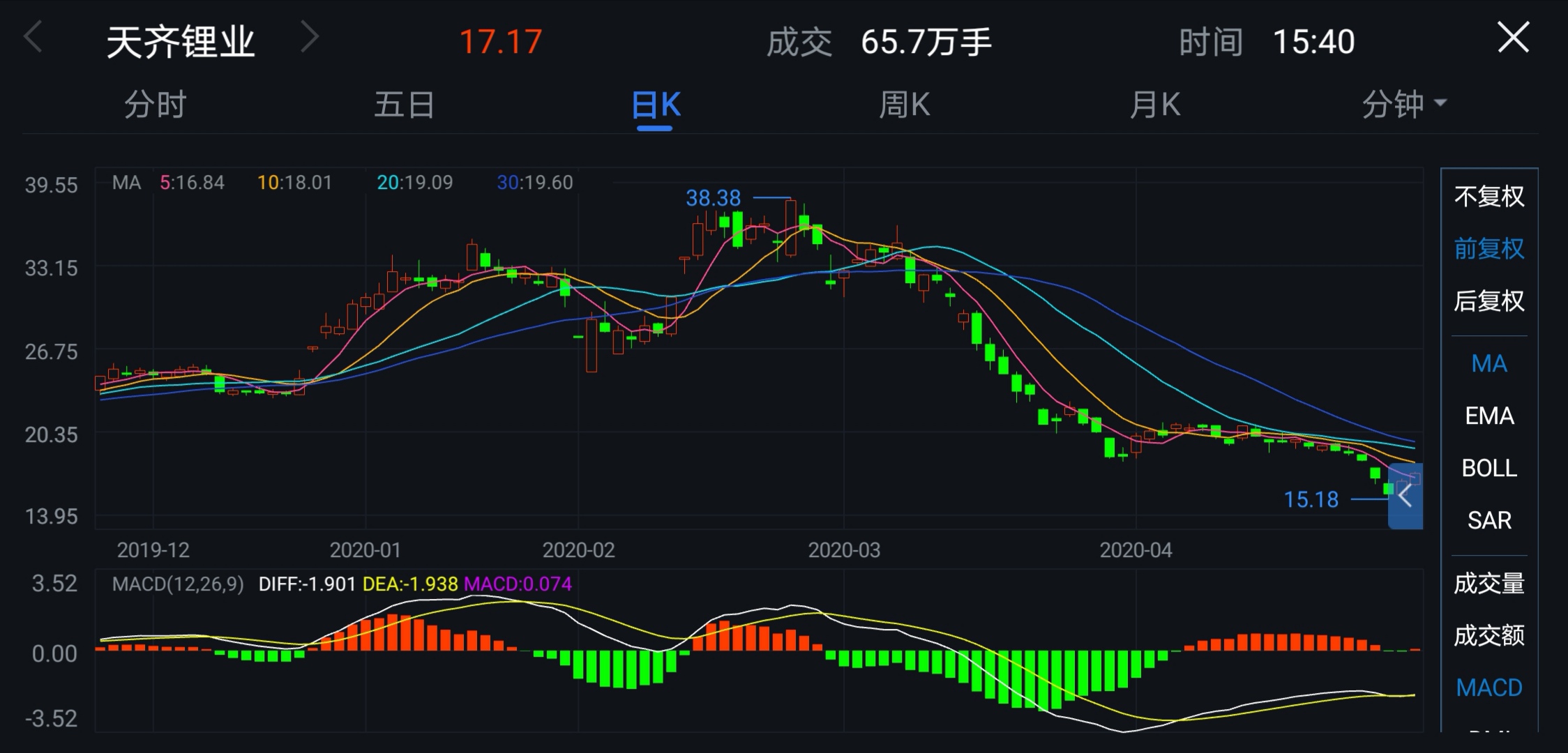The image size is (1568, 753).
Task: Click the 时间 time label
Action: (1211, 43)
